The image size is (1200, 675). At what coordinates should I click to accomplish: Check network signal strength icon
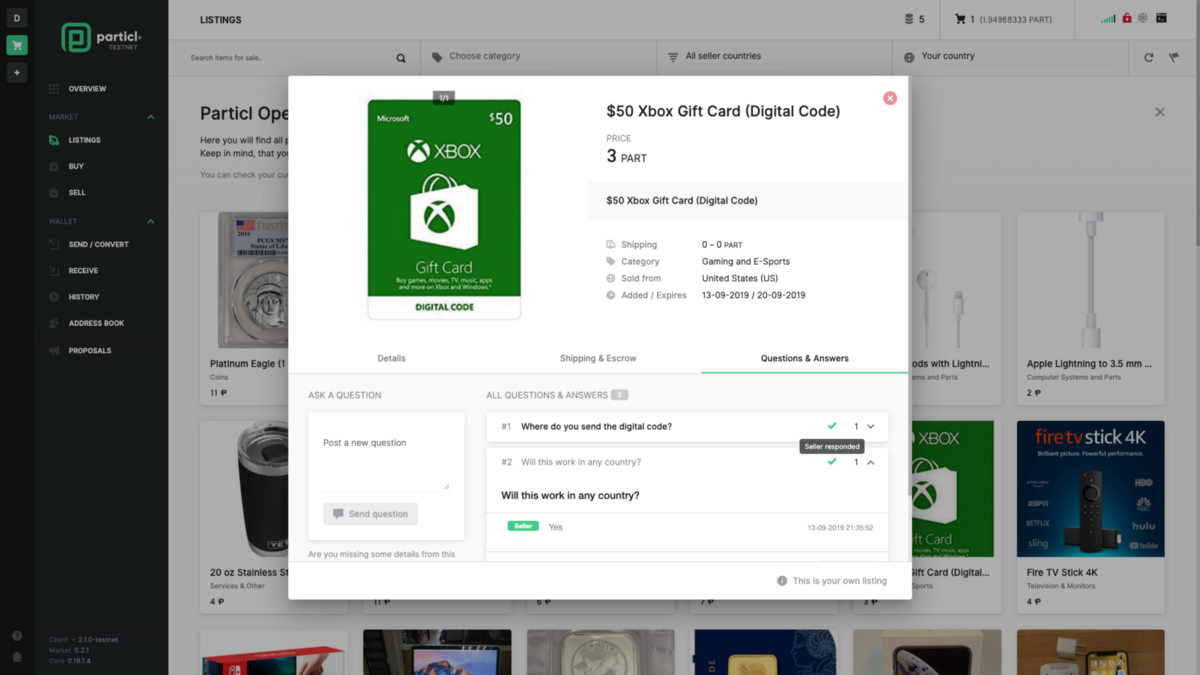click(x=1108, y=18)
